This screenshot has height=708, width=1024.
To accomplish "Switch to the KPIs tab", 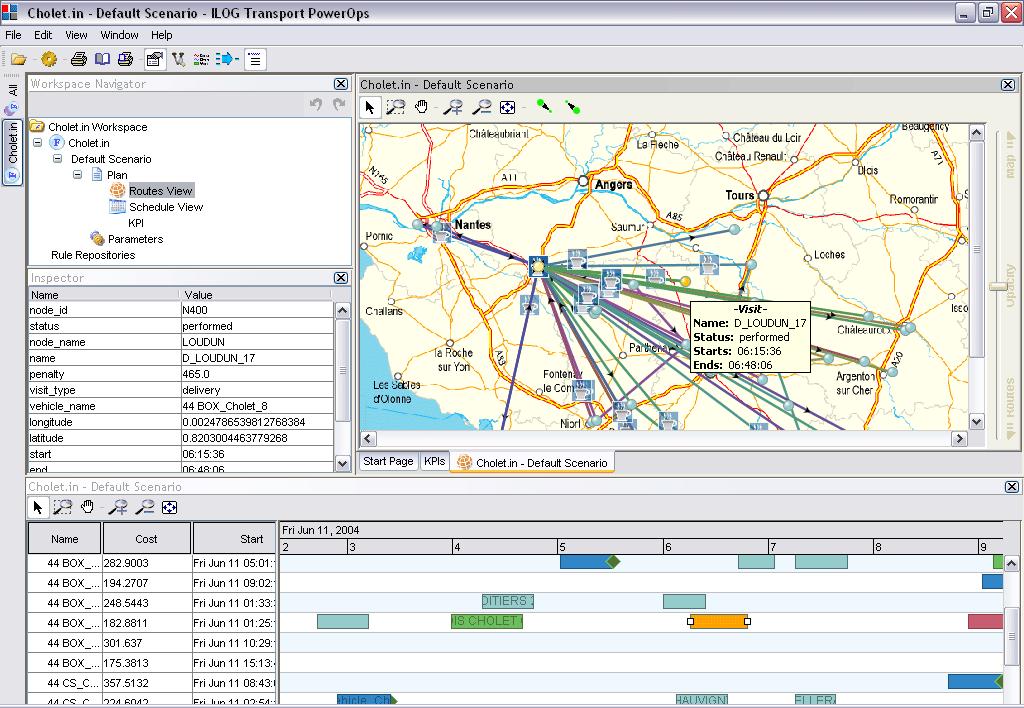I will (x=434, y=461).
